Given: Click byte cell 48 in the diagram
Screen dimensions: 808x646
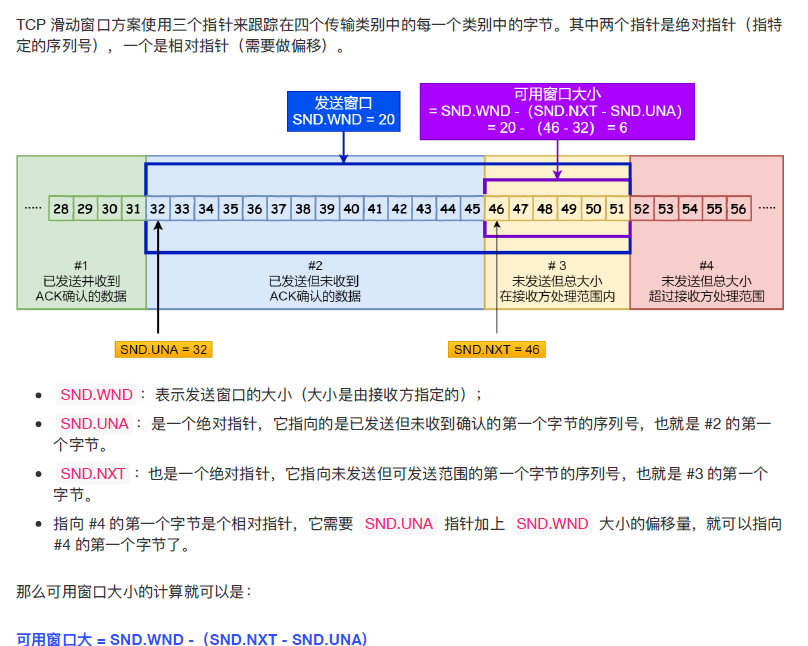Looking at the screenshot, I should coord(545,209).
